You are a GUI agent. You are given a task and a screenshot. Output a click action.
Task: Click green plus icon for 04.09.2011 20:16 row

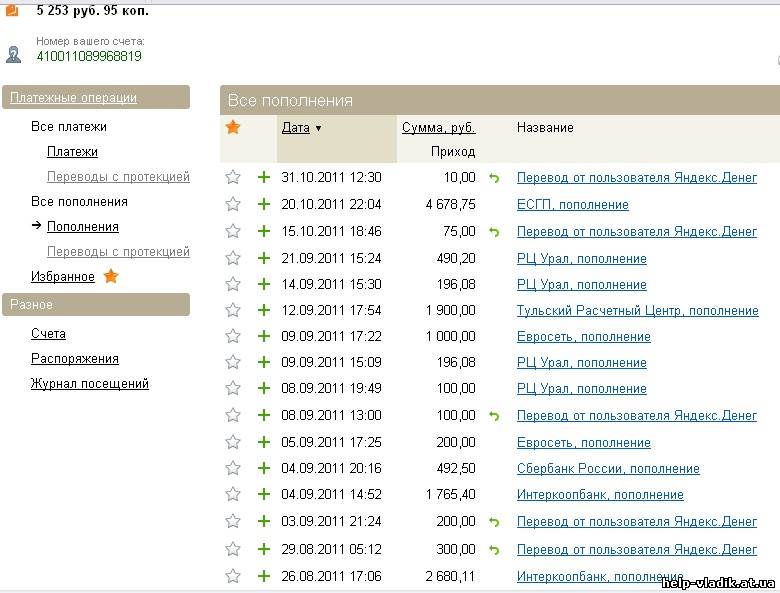click(x=264, y=468)
